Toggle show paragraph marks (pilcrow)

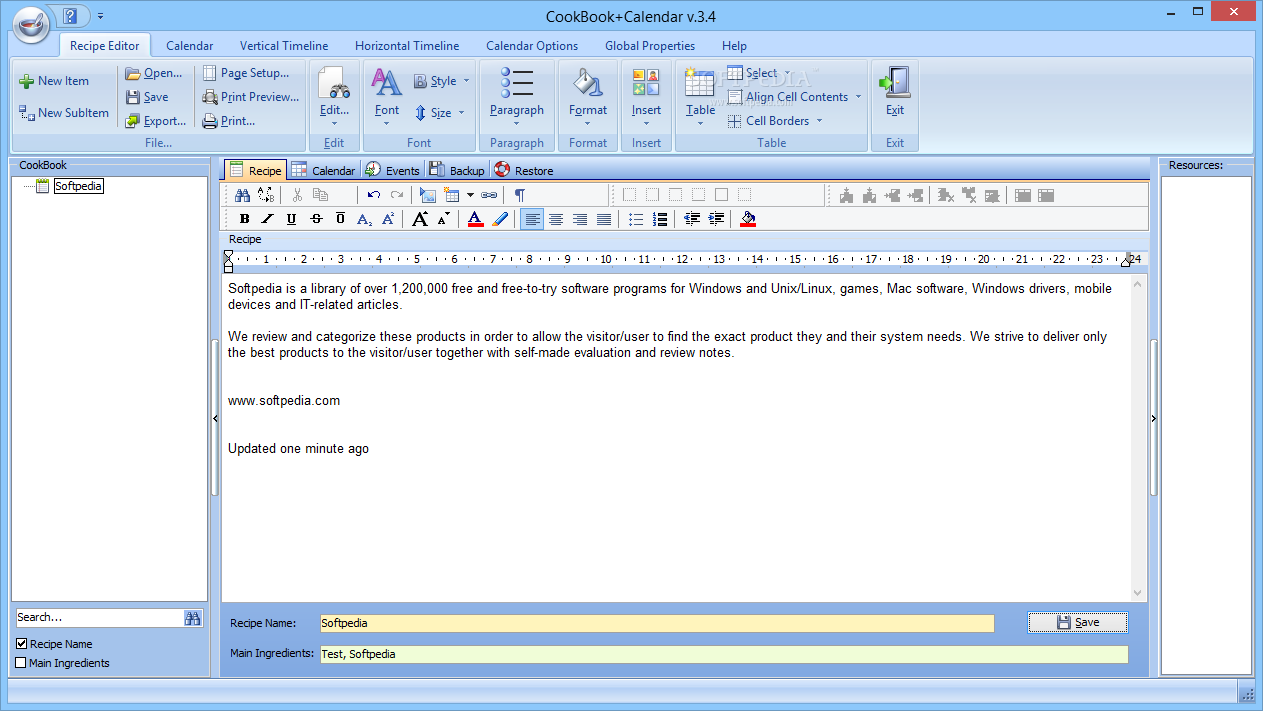tap(520, 195)
